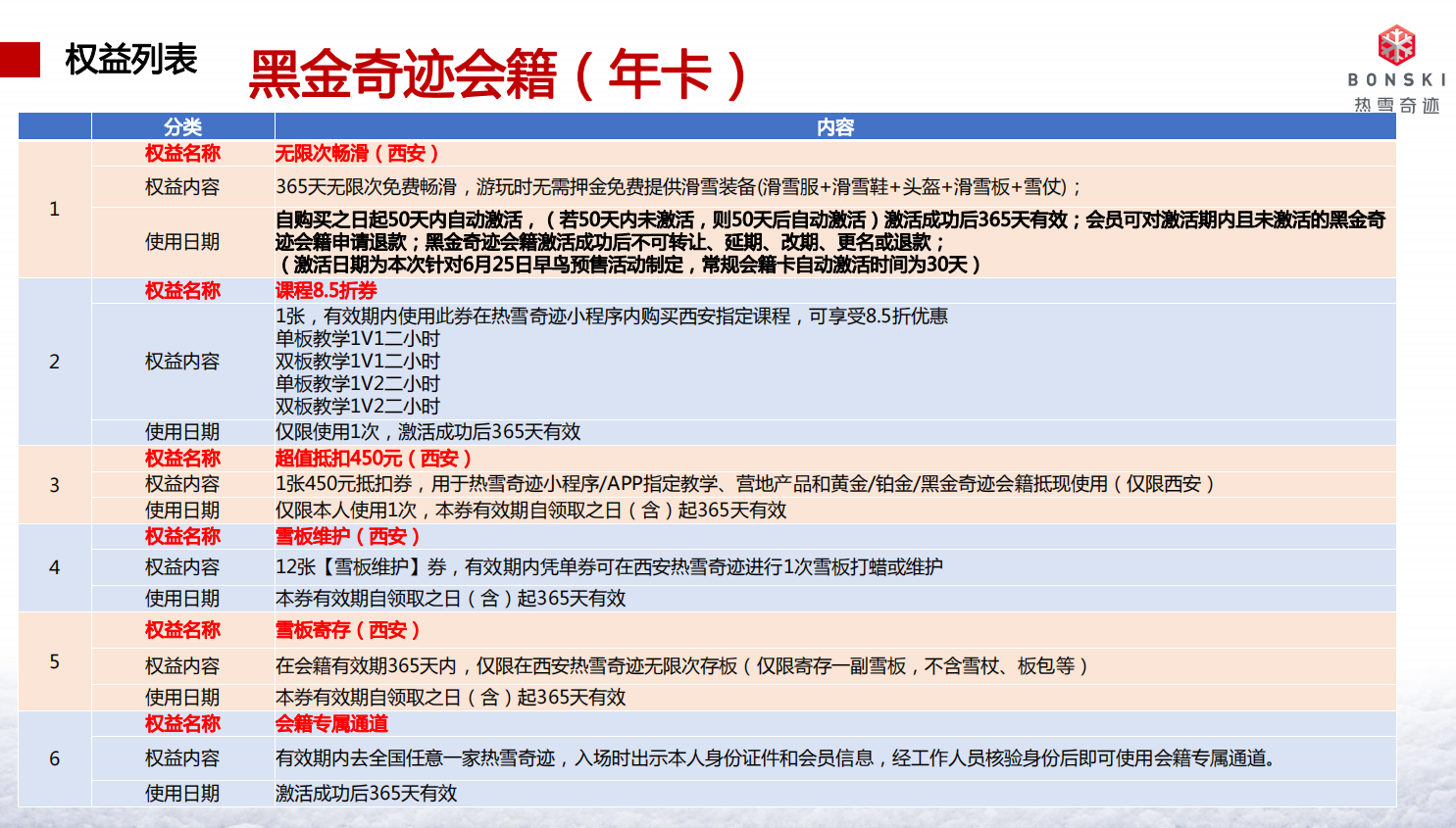Image resolution: width=1456 pixels, height=828 pixels.
Task: Click the BONSKI snowflake logo
Action: click(x=1396, y=45)
